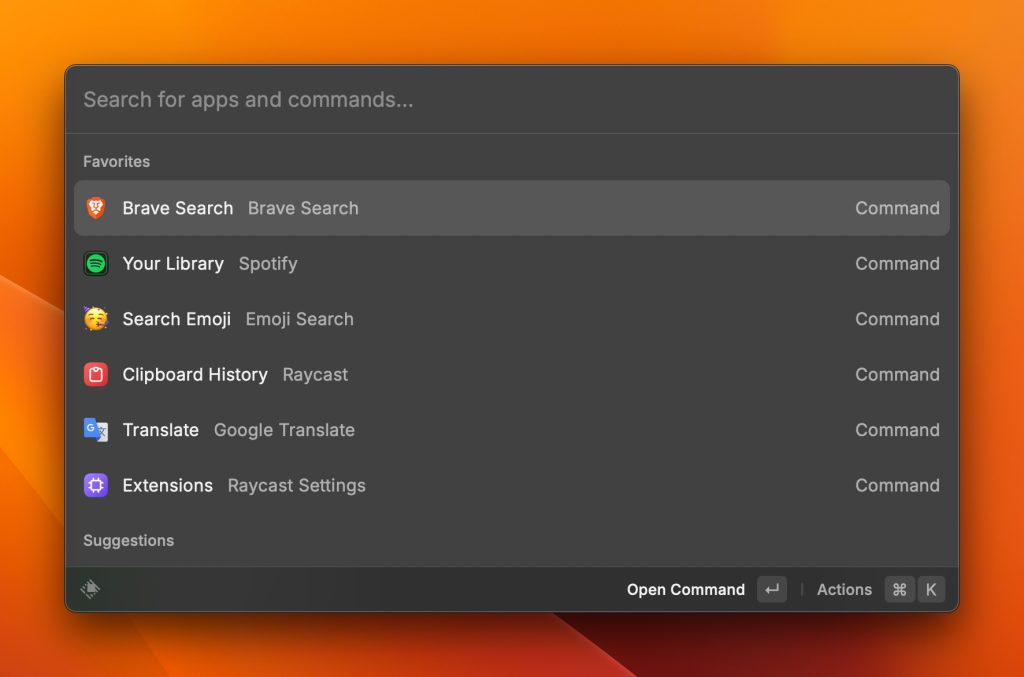Click the Favorites section header
This screenshot has width=1024, height=677.
coord(117,162)
